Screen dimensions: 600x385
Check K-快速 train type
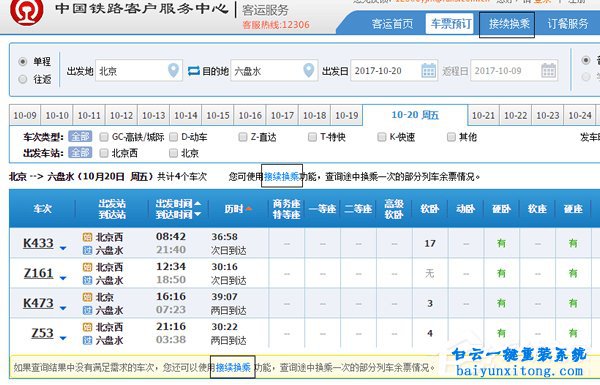pos(382,137)
